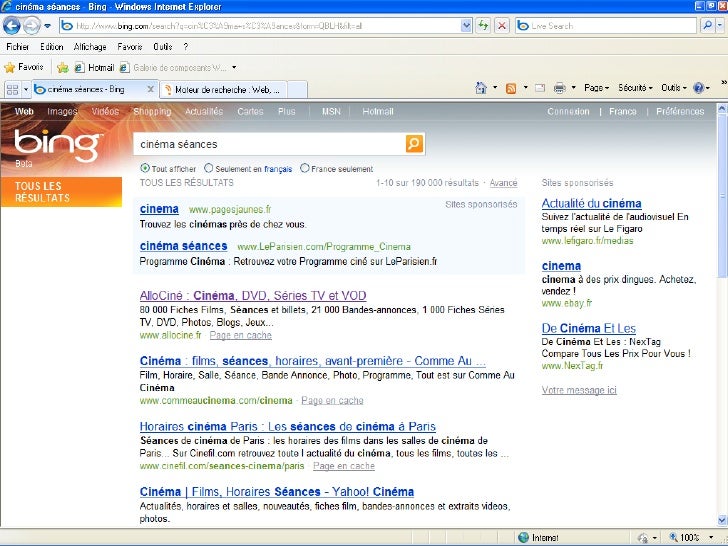Open the Sécurité command bar menu
728x546 pixels.
pyautogui.click(x=636, y=88)
